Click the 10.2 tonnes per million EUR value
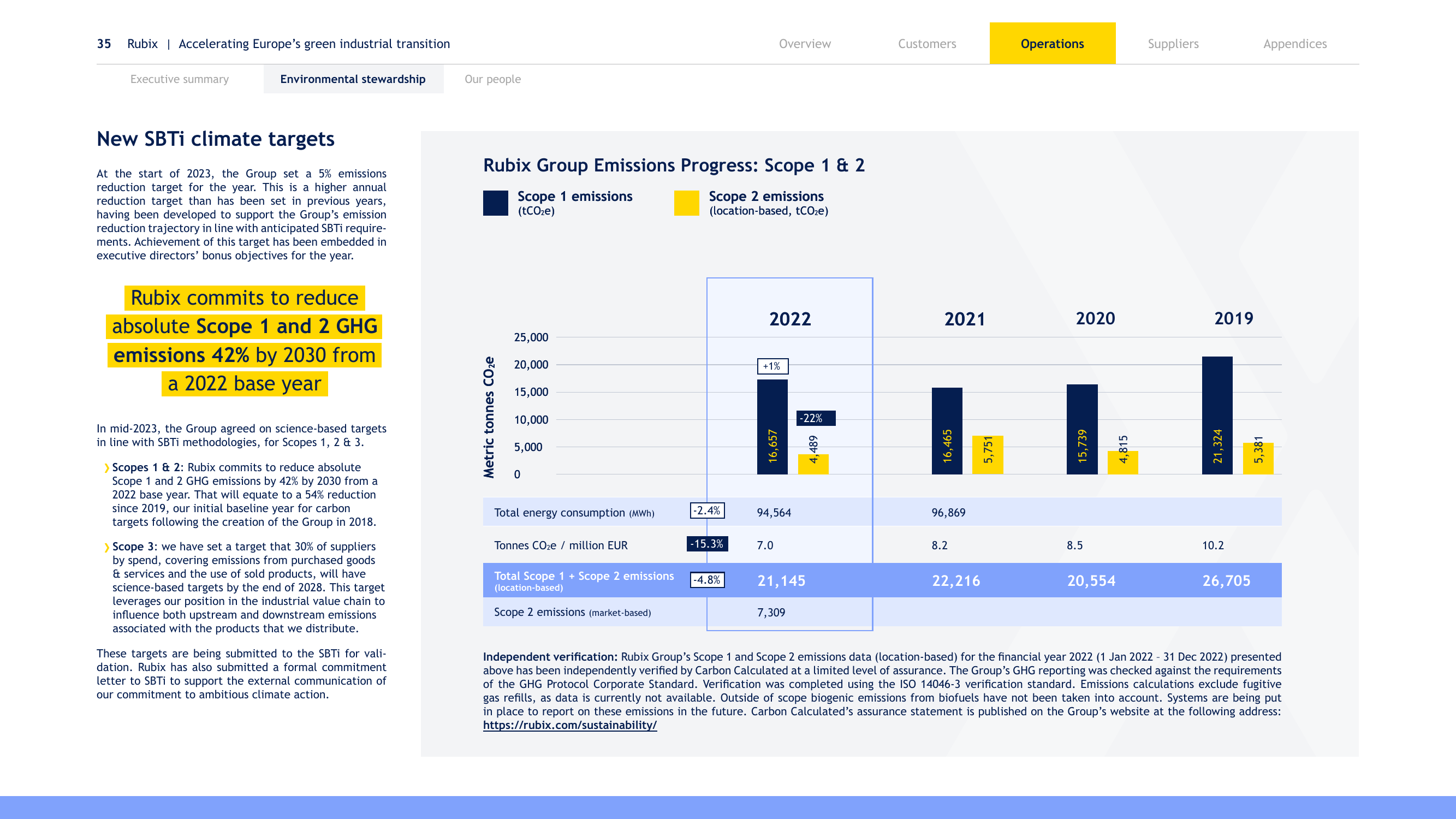 pos(1213,545)
